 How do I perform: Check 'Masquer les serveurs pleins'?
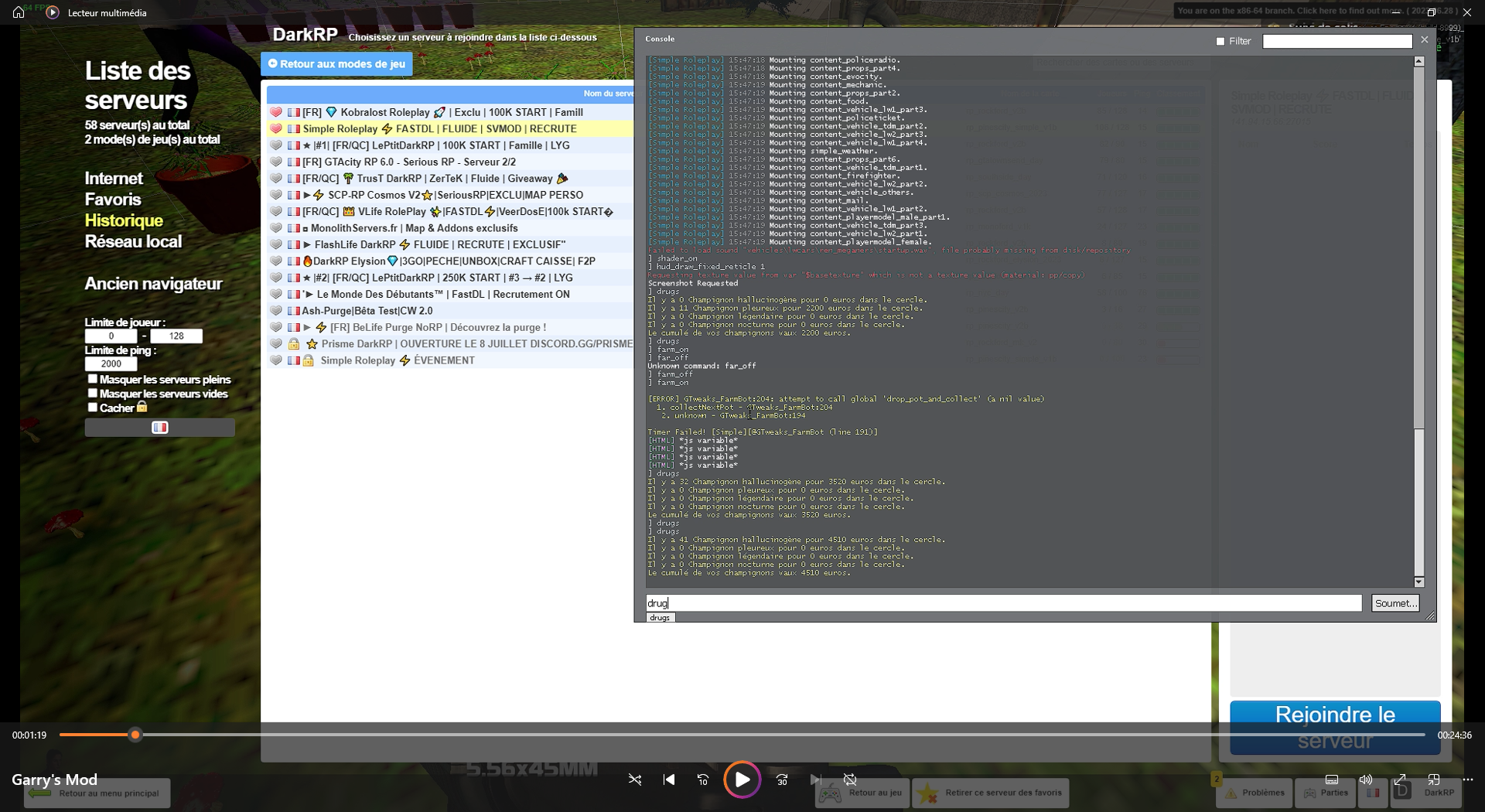coord(93,379)
